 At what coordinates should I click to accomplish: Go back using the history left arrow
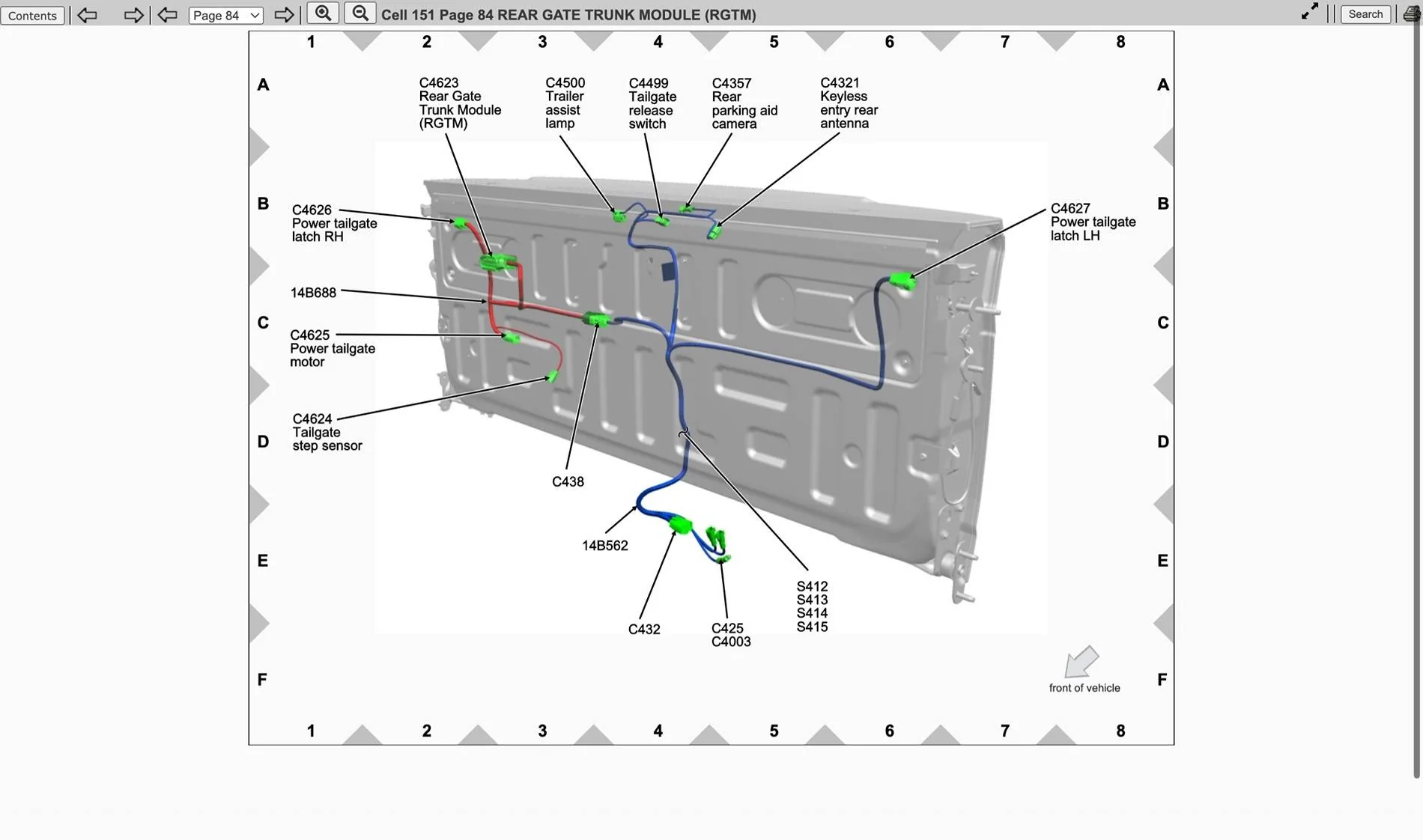pos(87,15)
